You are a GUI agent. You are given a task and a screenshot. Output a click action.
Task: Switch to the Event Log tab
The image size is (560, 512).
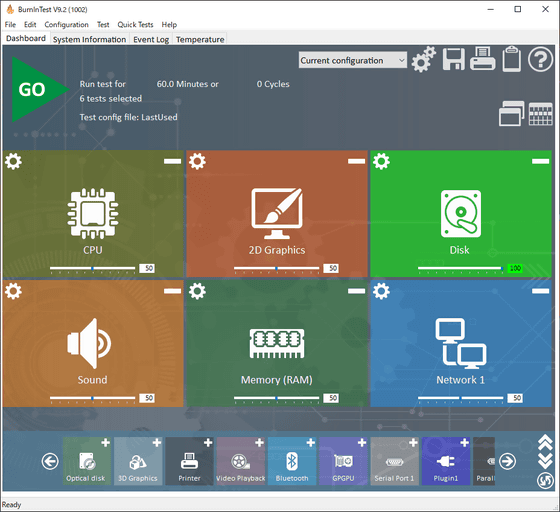coord(151,39)
